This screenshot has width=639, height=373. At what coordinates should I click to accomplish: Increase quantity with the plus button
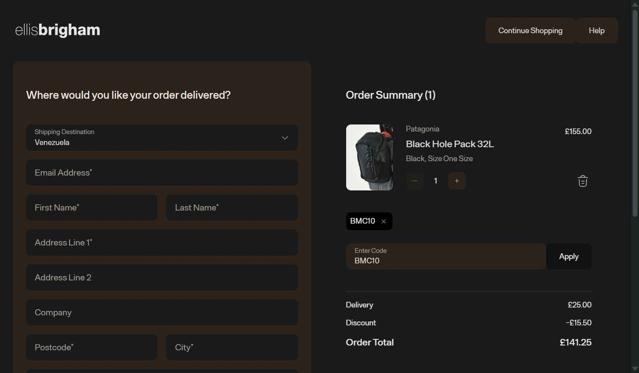click(x=457, y=181)
